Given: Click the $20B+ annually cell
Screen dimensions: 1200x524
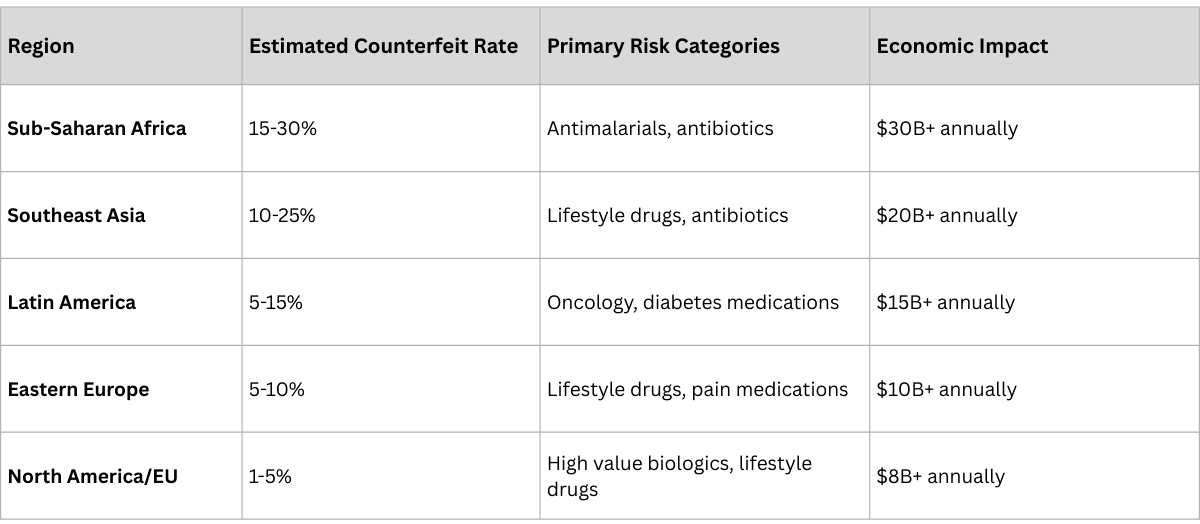Looking at the screenshot, I should click(947, 215).
